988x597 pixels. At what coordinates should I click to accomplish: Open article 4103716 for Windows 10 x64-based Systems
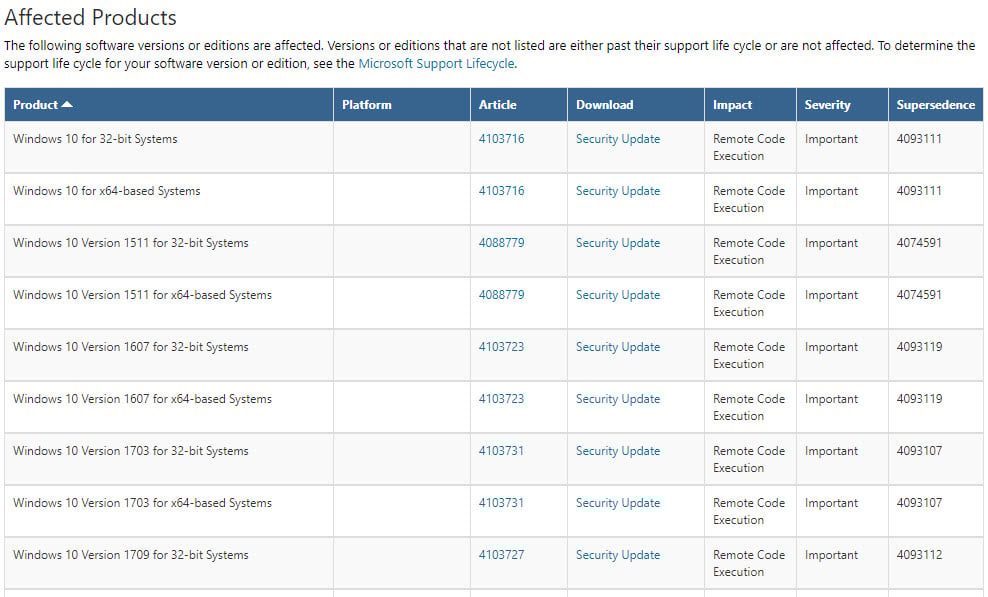501,190
